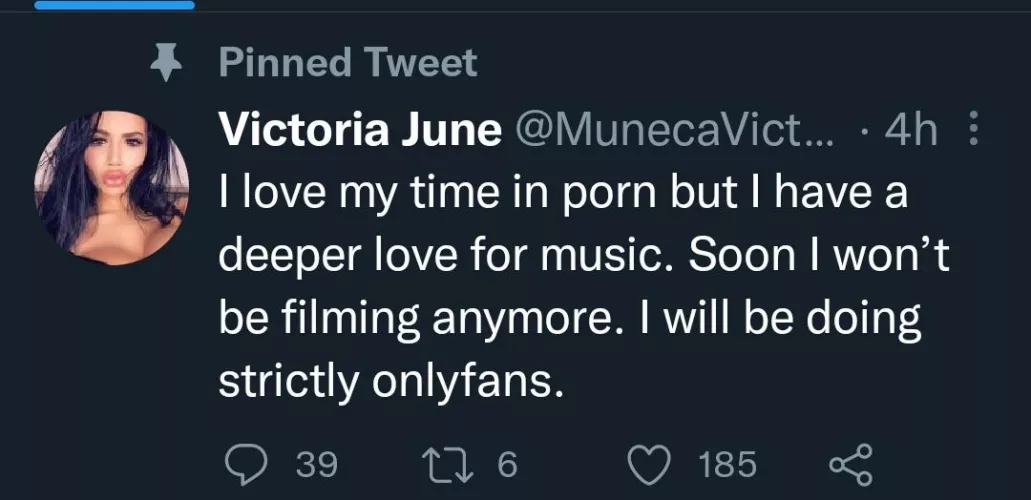This screenshot has height=500, width=1031.
Task: Open the profile avatar picture
Action: 112,187
